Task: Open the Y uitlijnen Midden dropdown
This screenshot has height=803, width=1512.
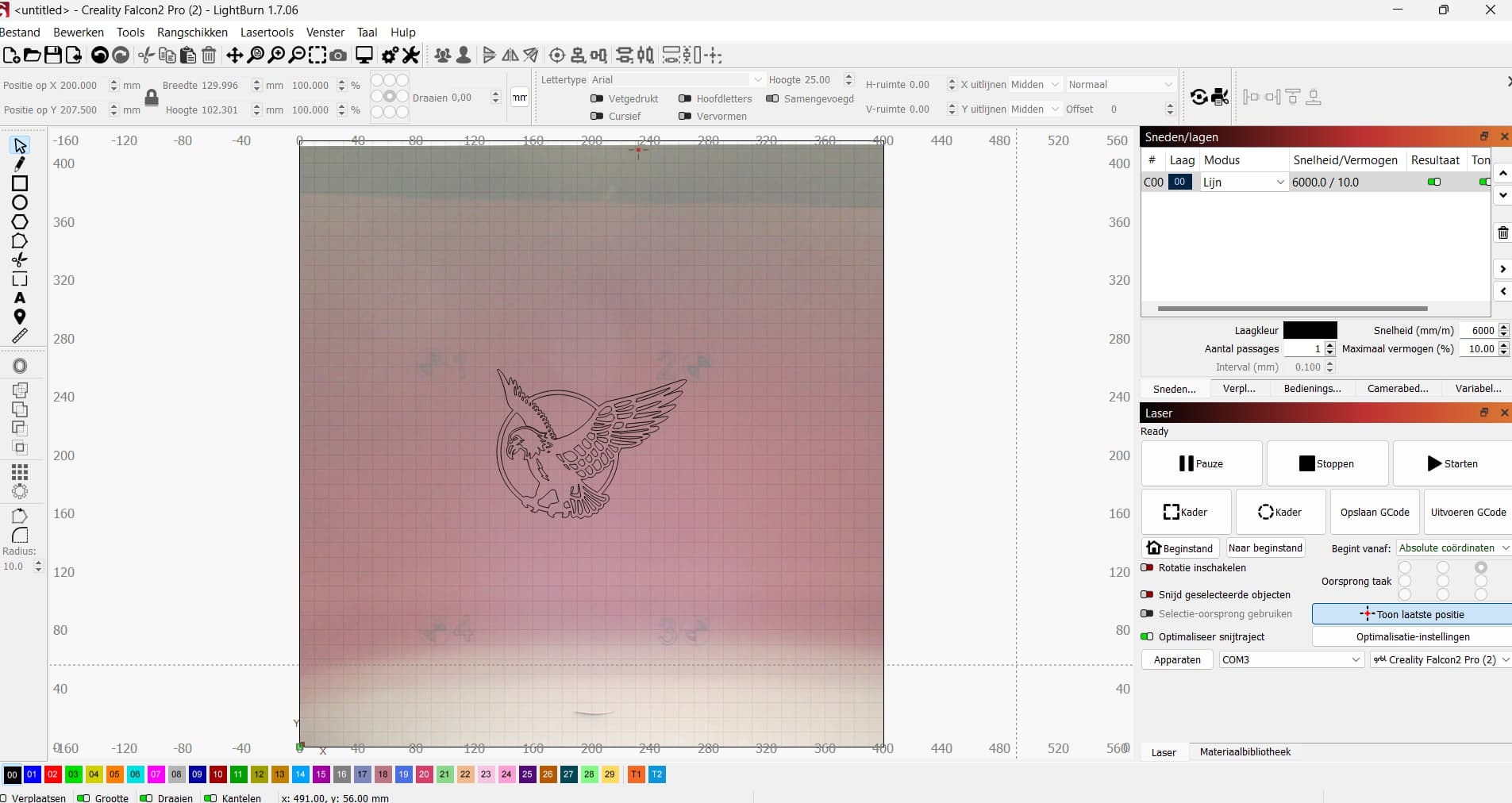Action: [1035, 109]
